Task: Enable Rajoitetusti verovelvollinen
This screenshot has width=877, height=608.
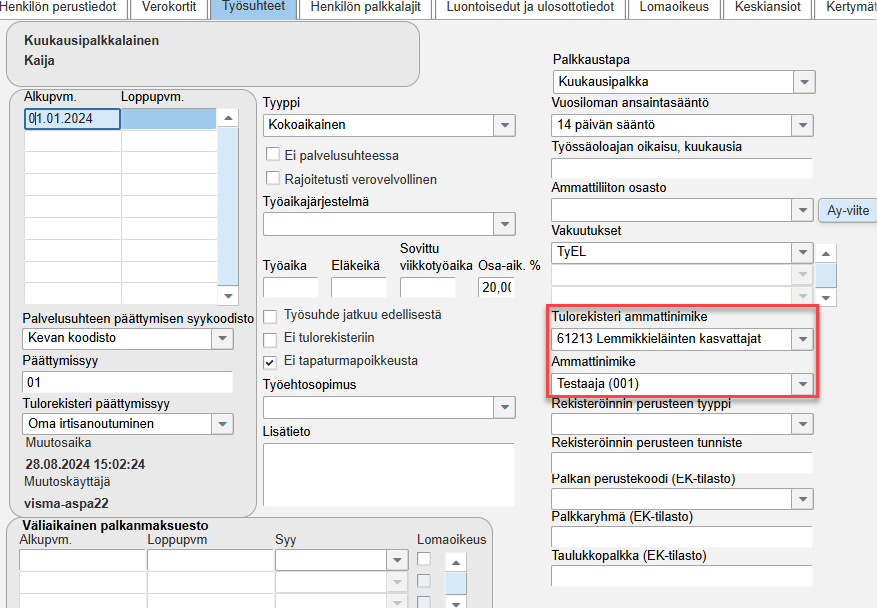Action: click(272, 178)
